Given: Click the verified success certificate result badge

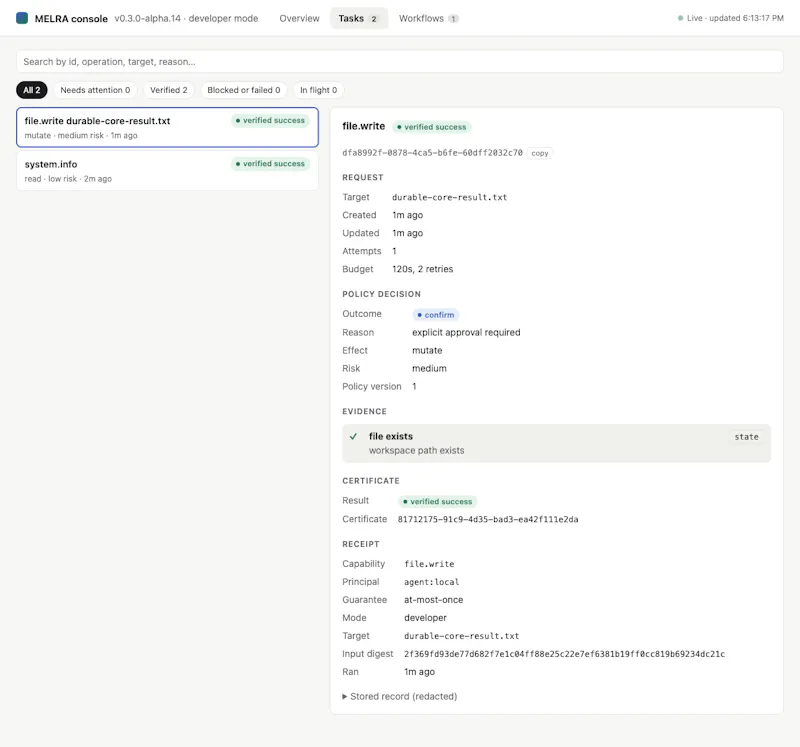Looking at the screenshot, I should (437, 502).
